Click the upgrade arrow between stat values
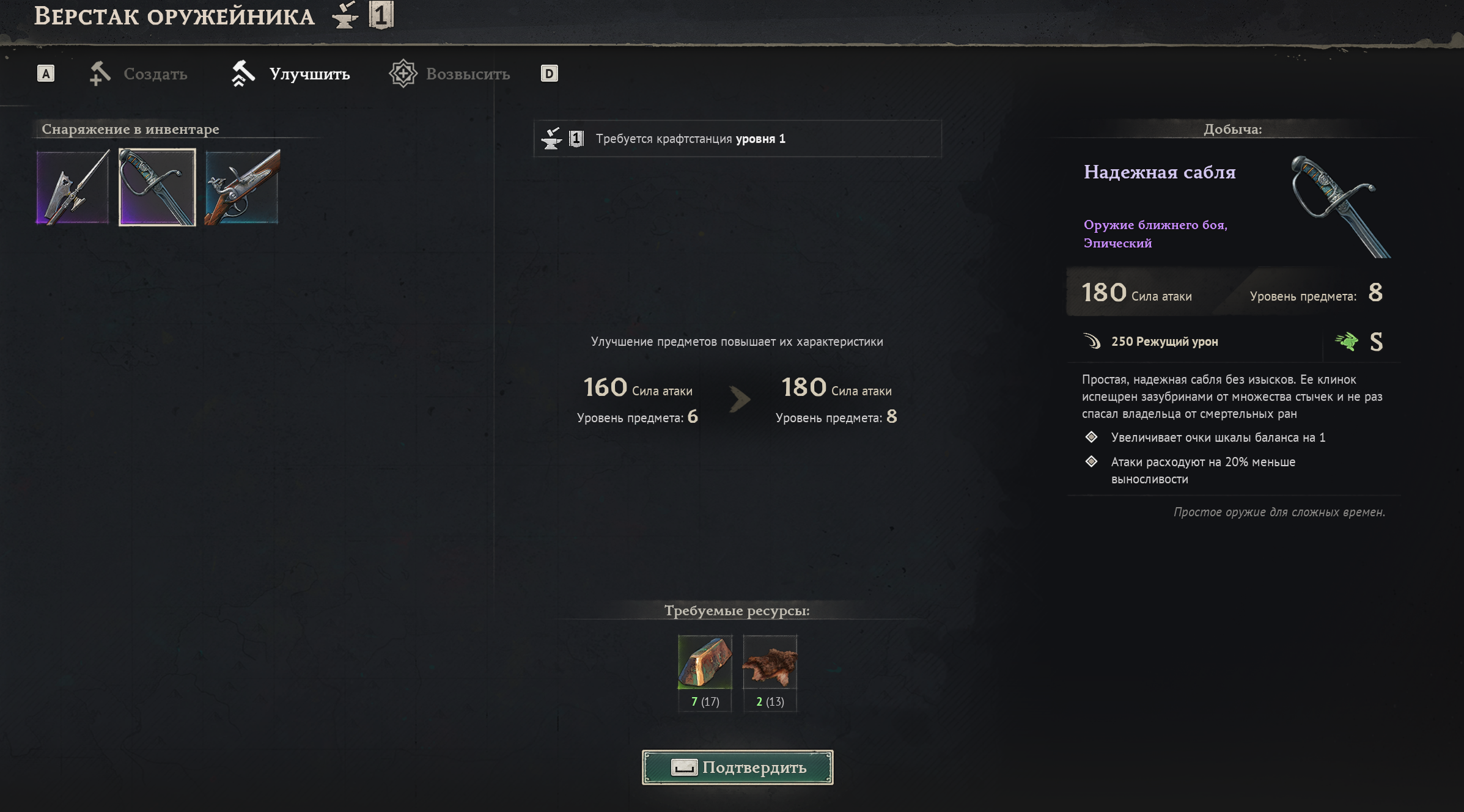 (740, 400)
